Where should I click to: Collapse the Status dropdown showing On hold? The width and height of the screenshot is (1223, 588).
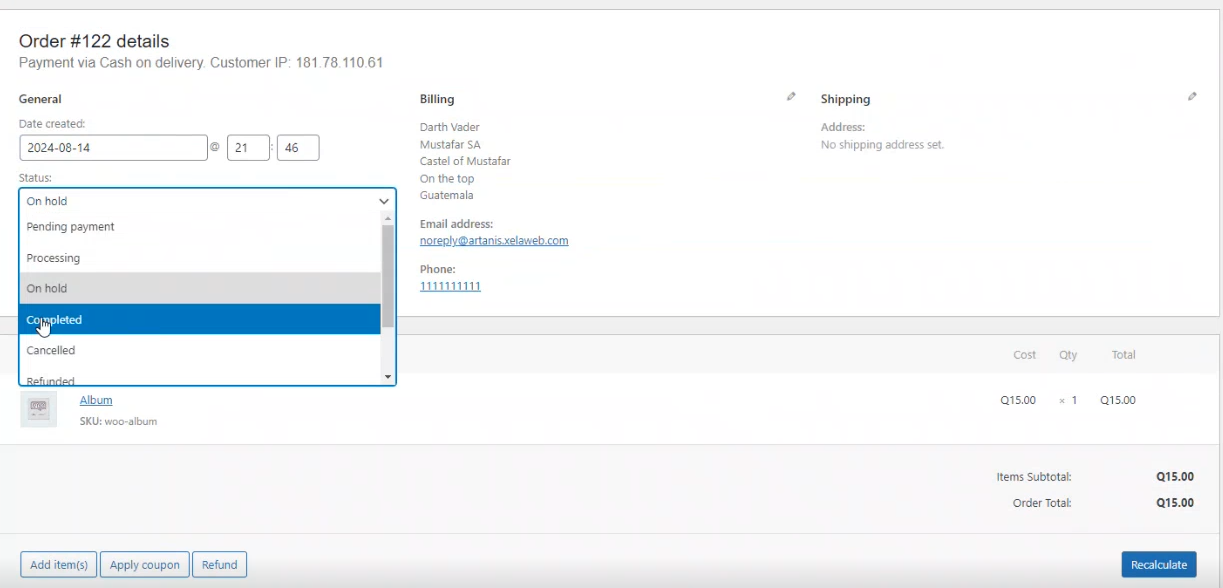(x=207, y=201)
